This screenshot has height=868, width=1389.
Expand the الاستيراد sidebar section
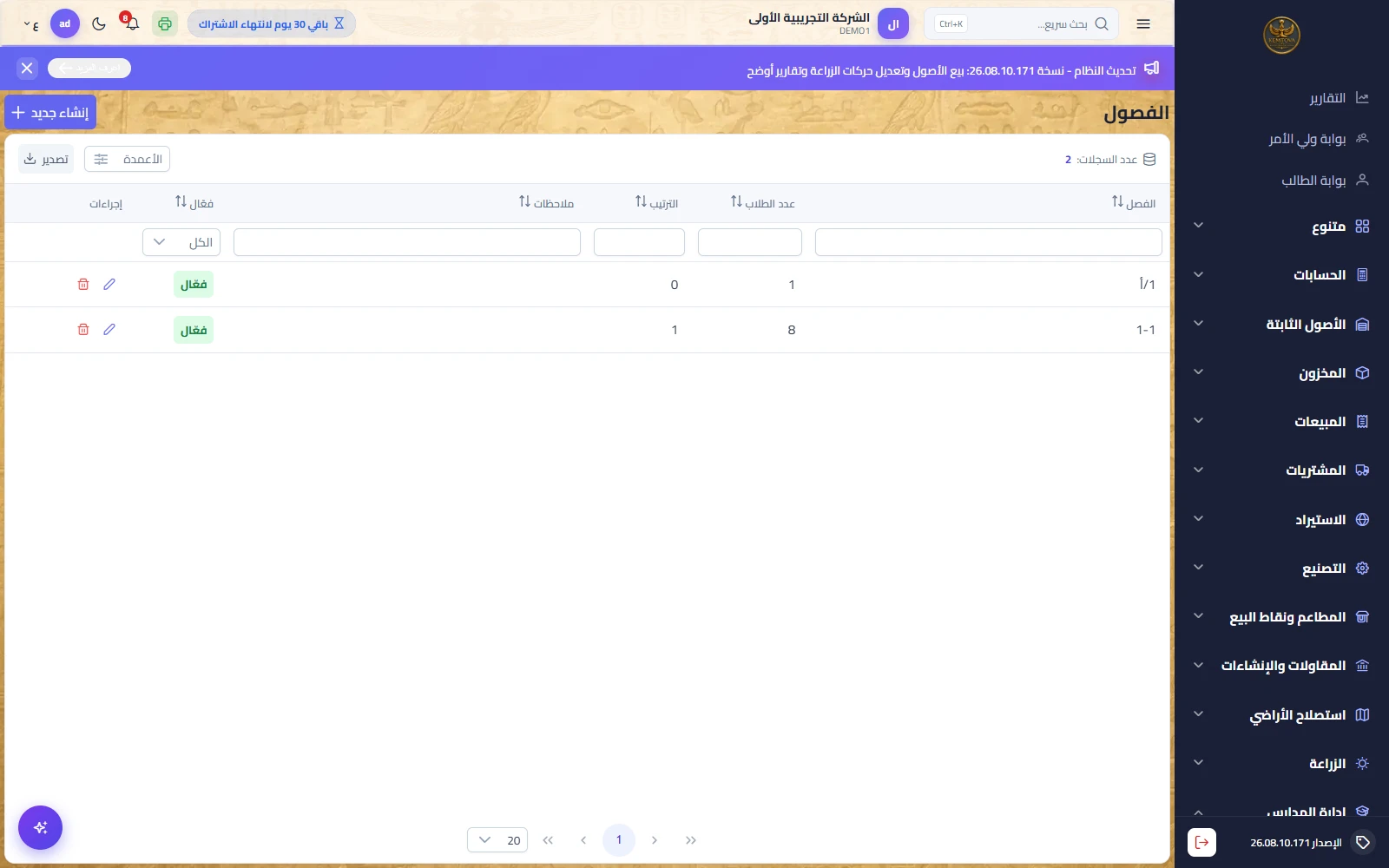tap(1281, 520)
